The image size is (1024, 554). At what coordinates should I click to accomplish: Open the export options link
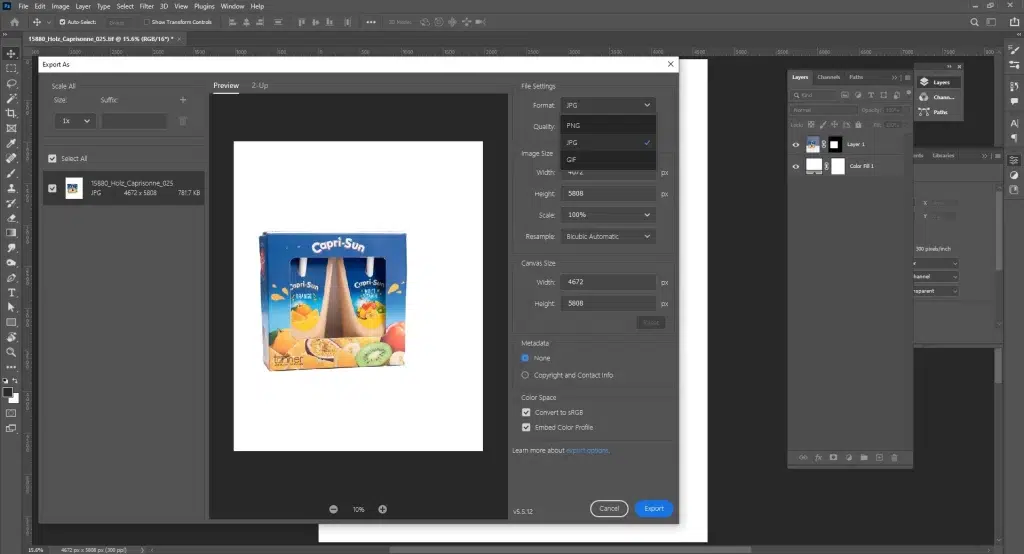click(587, 451)
